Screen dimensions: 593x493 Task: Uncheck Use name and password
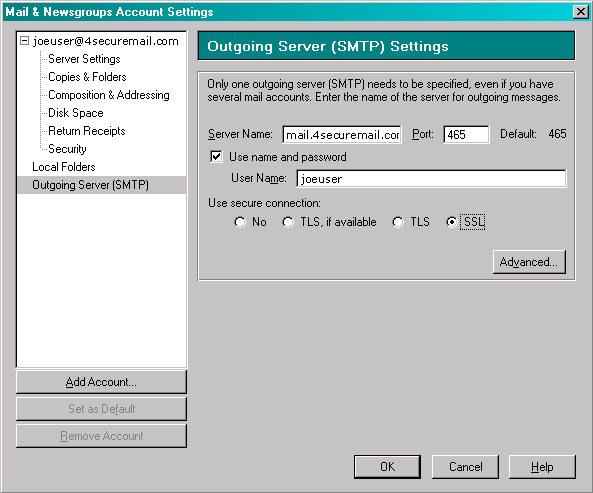pyautogui.click(x=216, y=157)
